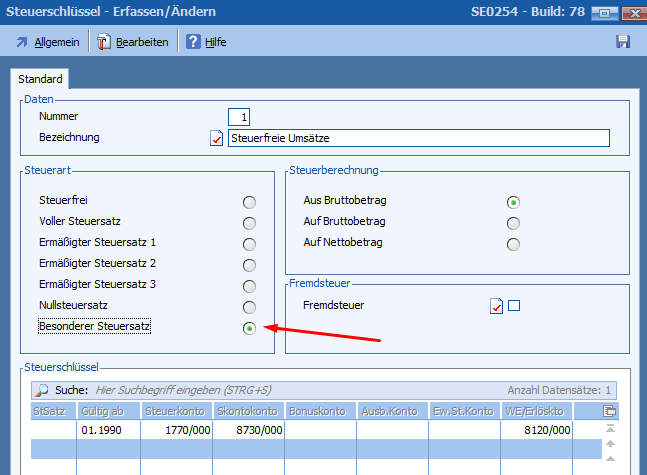Click into the Bezeichnung text field

[418, 138]
